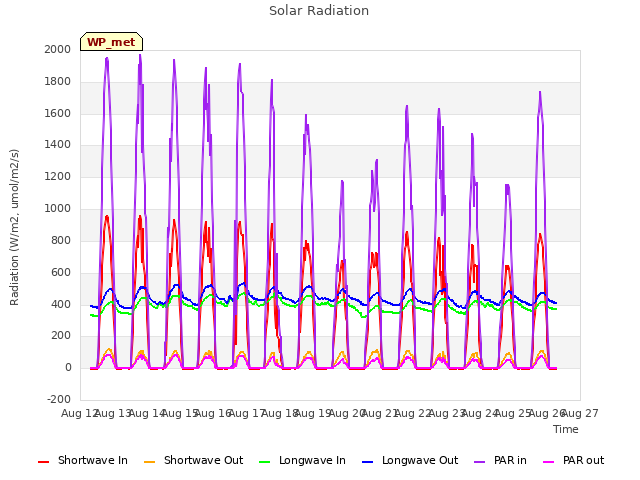The width and height of the screenshot is (640, 480).
Task: Click the green Longwave In legend swatch
Action: coord(264,462)
